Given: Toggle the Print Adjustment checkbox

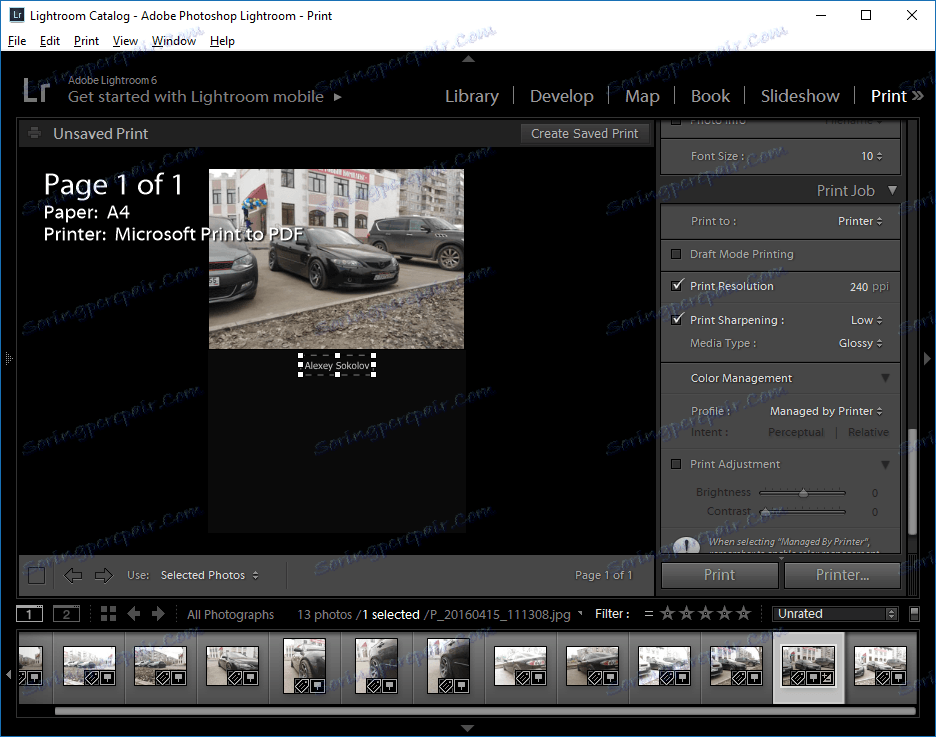Looking at the screenshot, I should 676,464.
